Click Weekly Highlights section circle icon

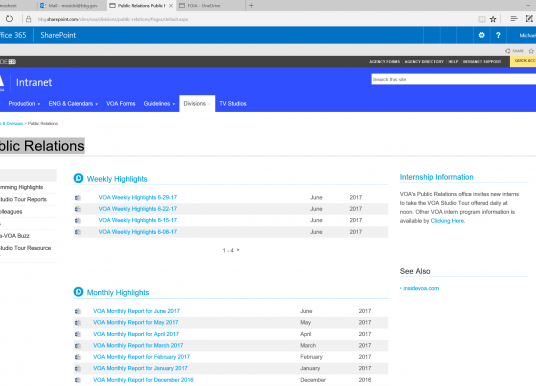click(x=78, y=178)
